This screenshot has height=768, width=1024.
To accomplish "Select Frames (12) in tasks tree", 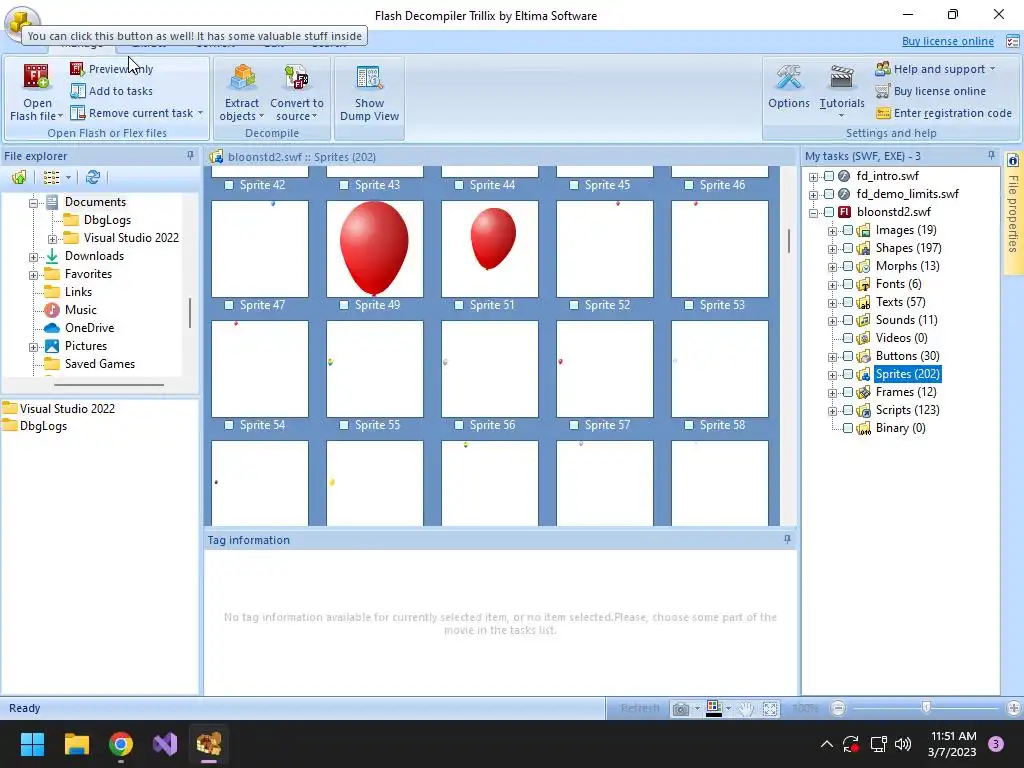I will click(x=906, y=392).
